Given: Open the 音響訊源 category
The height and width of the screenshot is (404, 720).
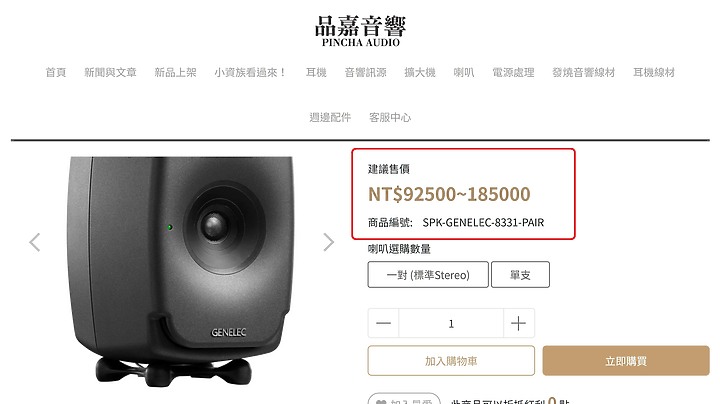Looking at the screenshot, I should click(366, 73).
